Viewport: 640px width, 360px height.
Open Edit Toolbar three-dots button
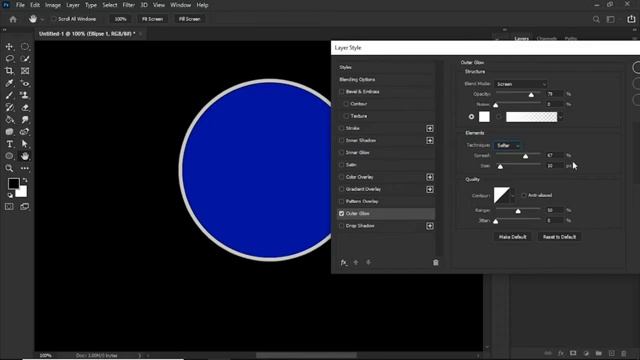25,168
